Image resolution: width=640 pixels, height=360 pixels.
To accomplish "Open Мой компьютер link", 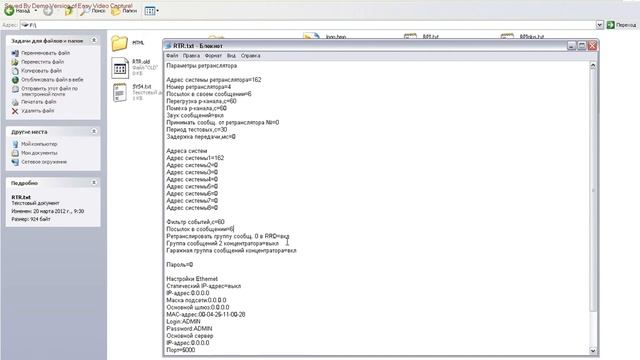I will [39, 144].
